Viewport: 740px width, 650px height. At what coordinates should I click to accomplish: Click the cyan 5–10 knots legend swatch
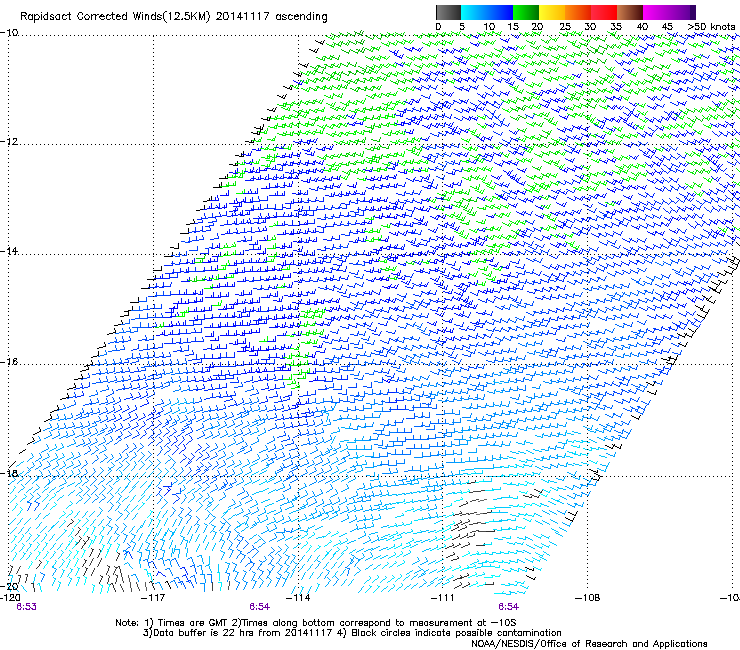point(474,12)
